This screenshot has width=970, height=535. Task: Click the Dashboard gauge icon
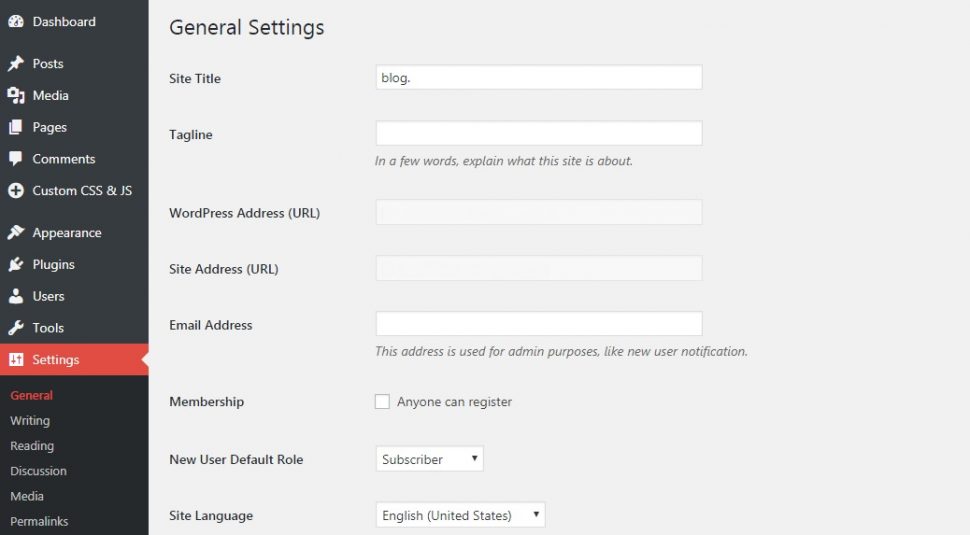(x=15, y=21)
